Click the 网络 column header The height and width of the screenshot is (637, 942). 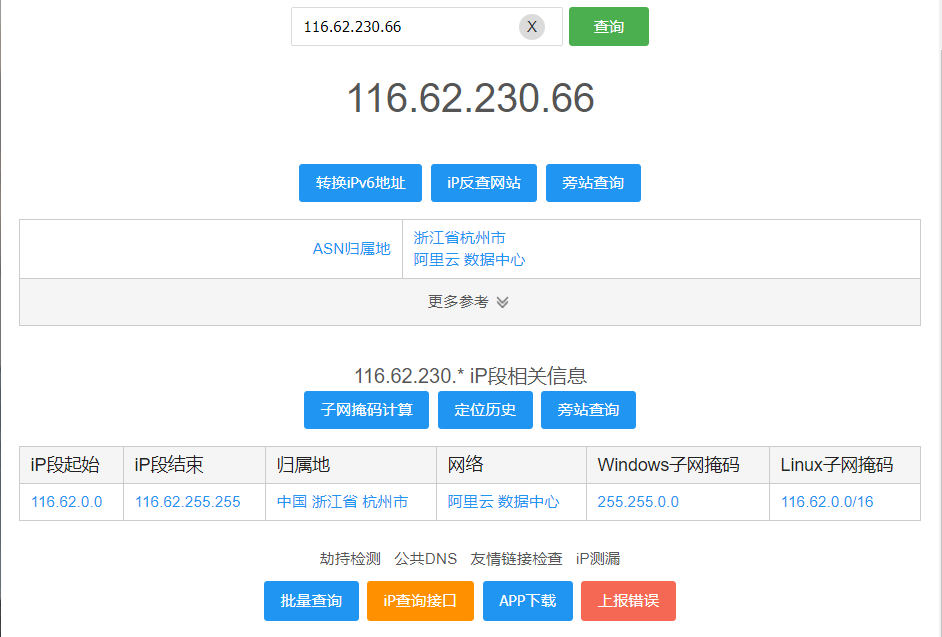click(511, 465)
